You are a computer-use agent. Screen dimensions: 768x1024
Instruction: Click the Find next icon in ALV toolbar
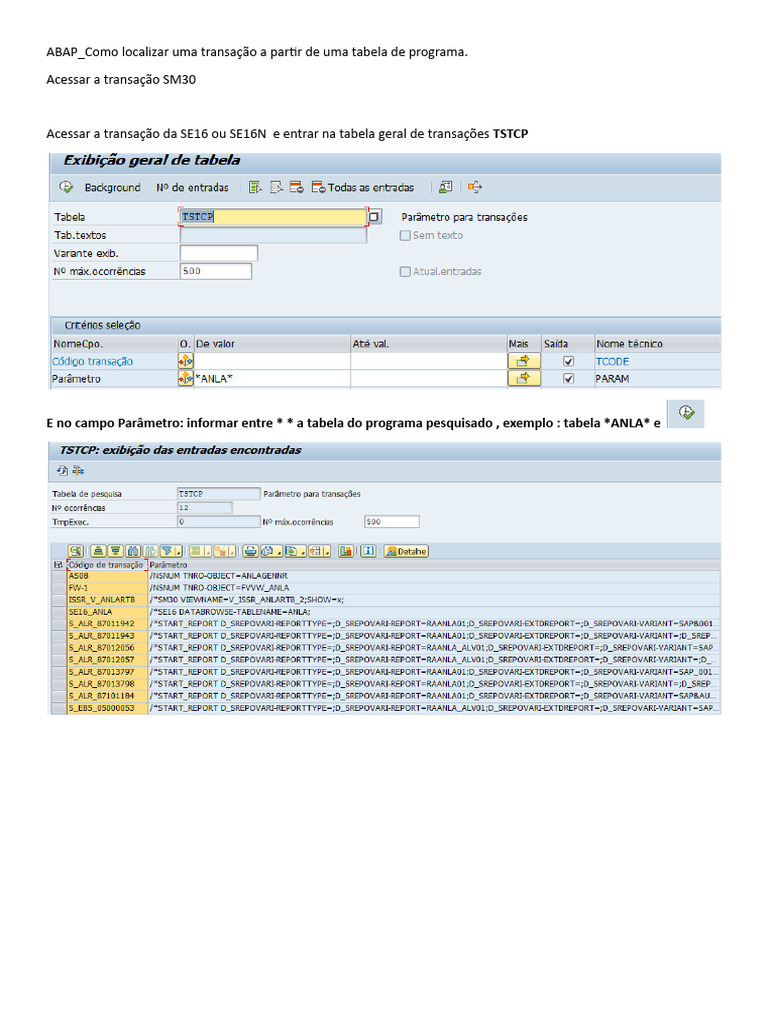(150, 551)
